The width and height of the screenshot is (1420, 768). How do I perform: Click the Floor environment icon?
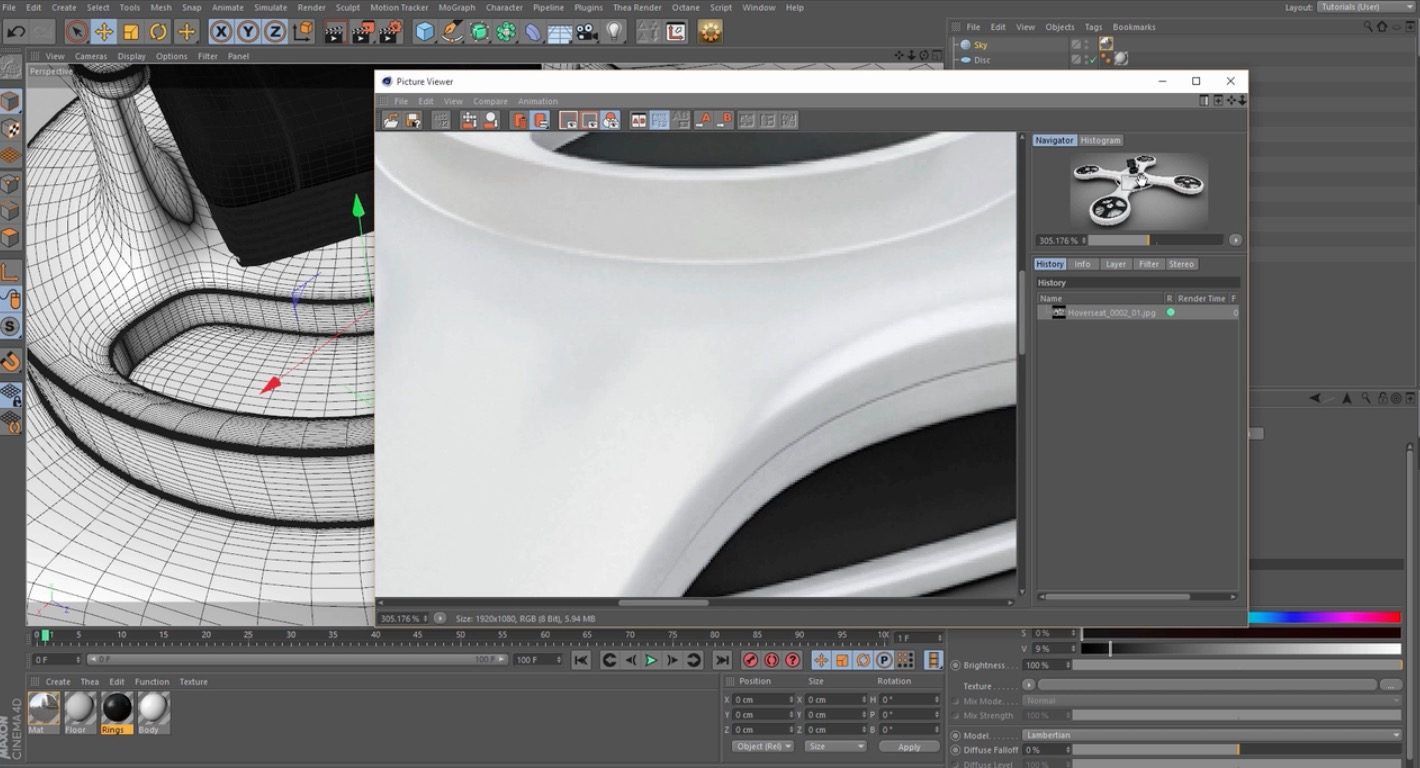tap(560, 32)
